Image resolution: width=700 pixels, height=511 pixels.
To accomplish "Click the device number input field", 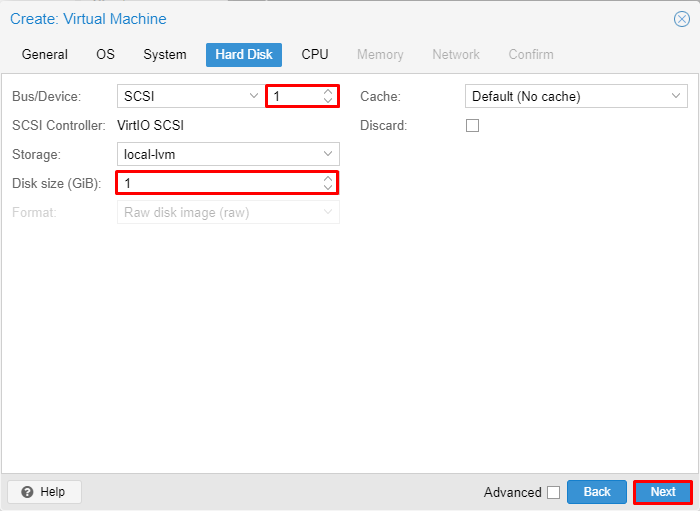I will 295,96.
